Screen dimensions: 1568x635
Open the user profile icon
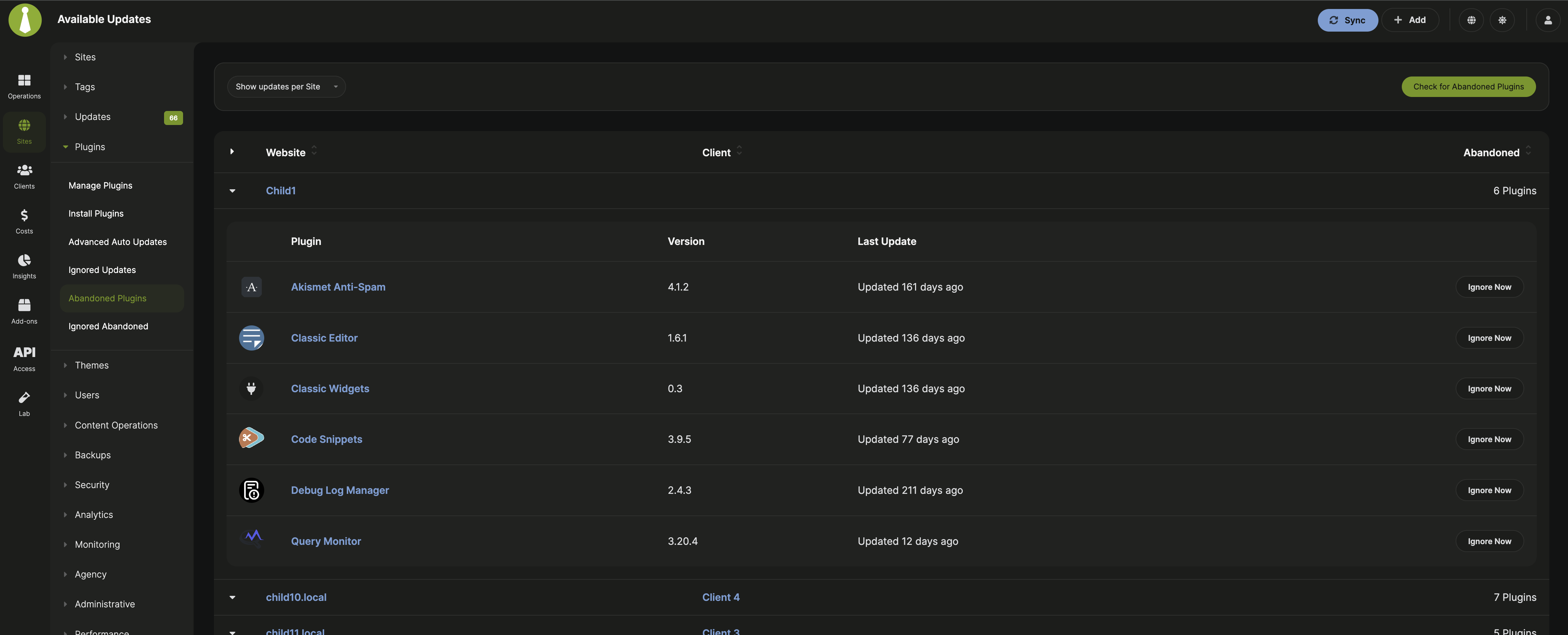coord(1547,20)
